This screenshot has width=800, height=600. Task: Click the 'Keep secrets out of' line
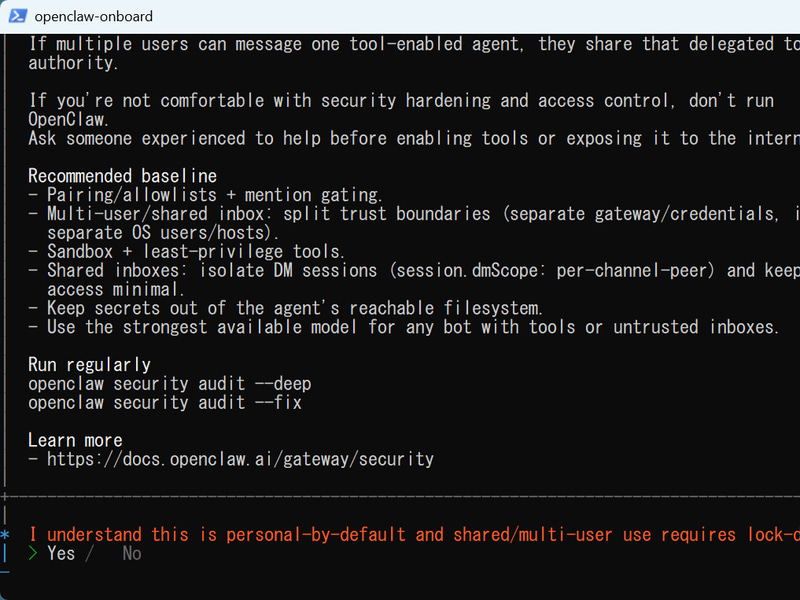(x=285, y=308)
